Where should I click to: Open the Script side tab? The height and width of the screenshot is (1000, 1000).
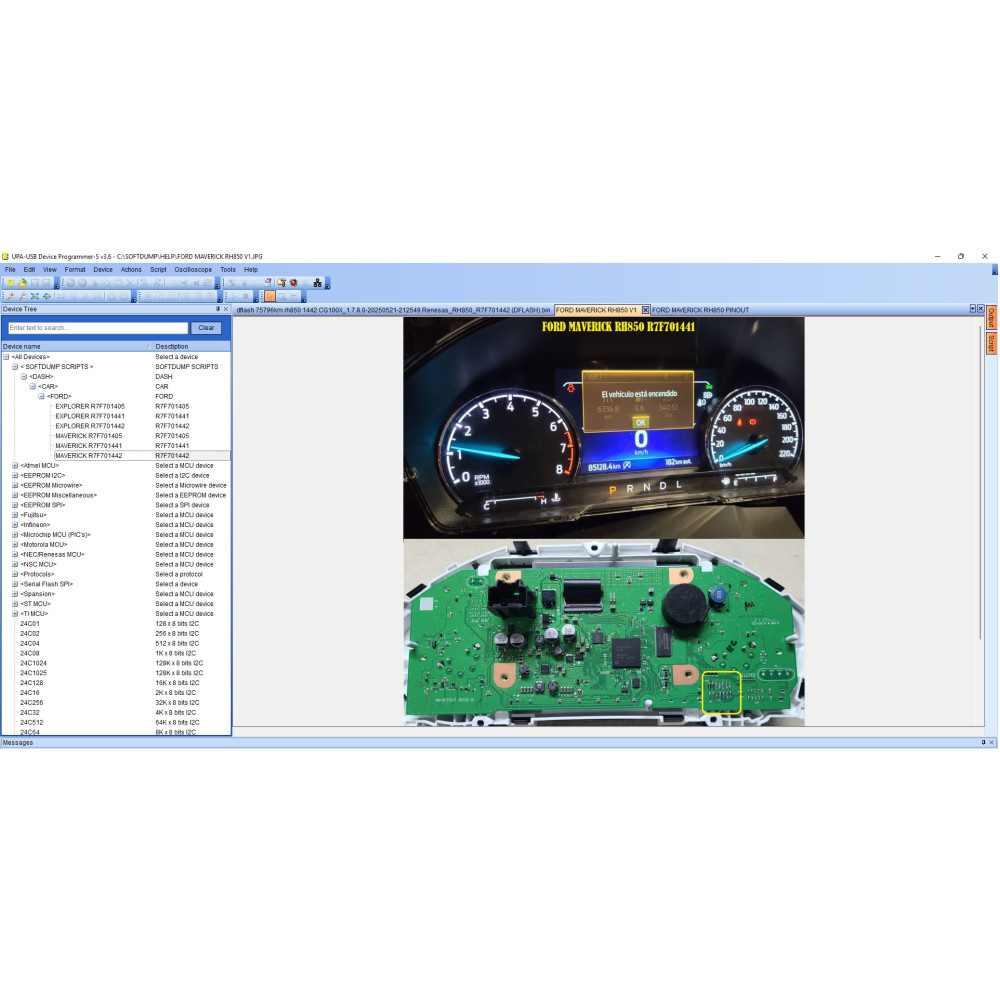(992, 344)
